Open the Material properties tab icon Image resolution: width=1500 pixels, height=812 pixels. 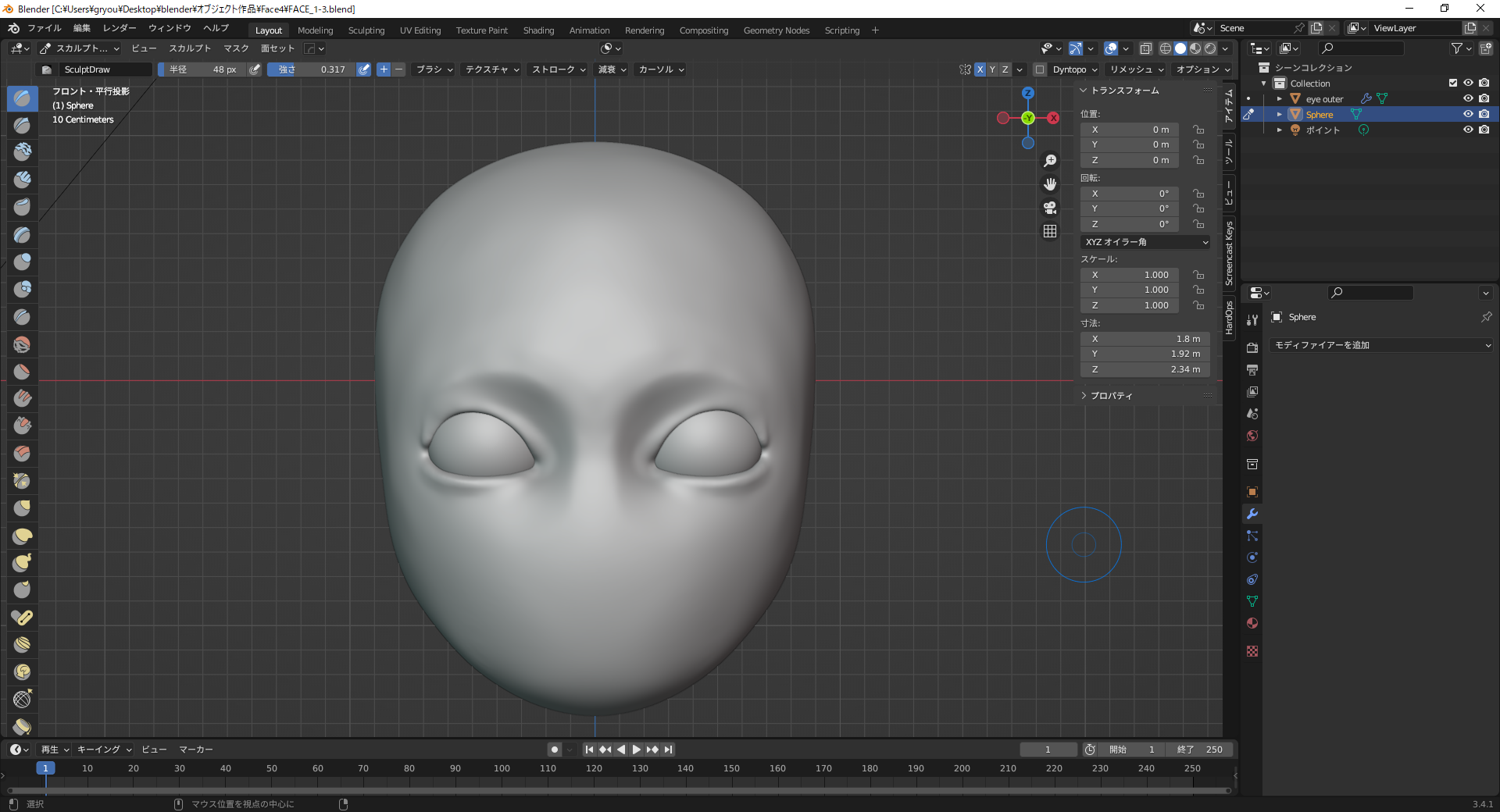tap(1252, 623)
